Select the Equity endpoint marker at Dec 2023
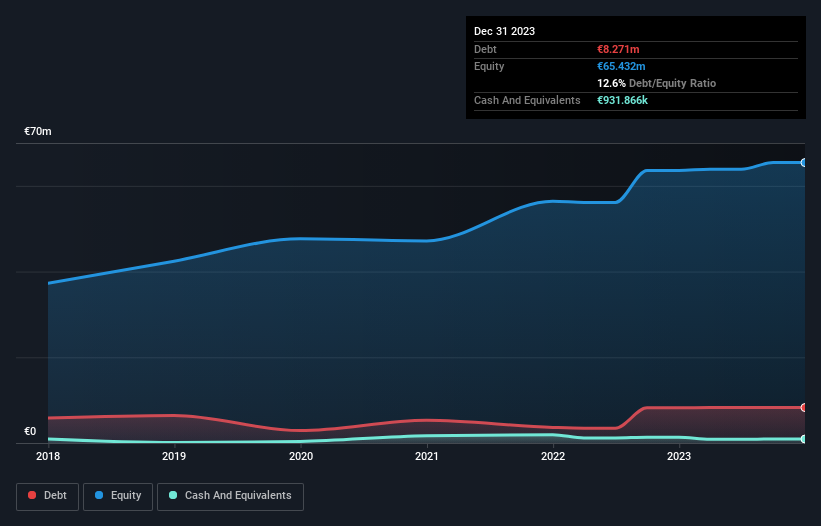Image resolution: width=821 pixels, height=526 pixels. (x=804, y=163)
